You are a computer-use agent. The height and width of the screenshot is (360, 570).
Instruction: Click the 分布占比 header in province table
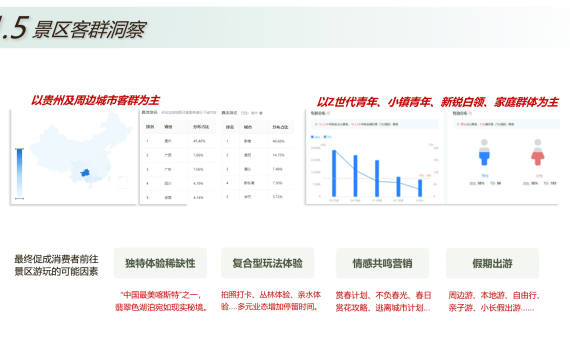click(x=201, y=127)
